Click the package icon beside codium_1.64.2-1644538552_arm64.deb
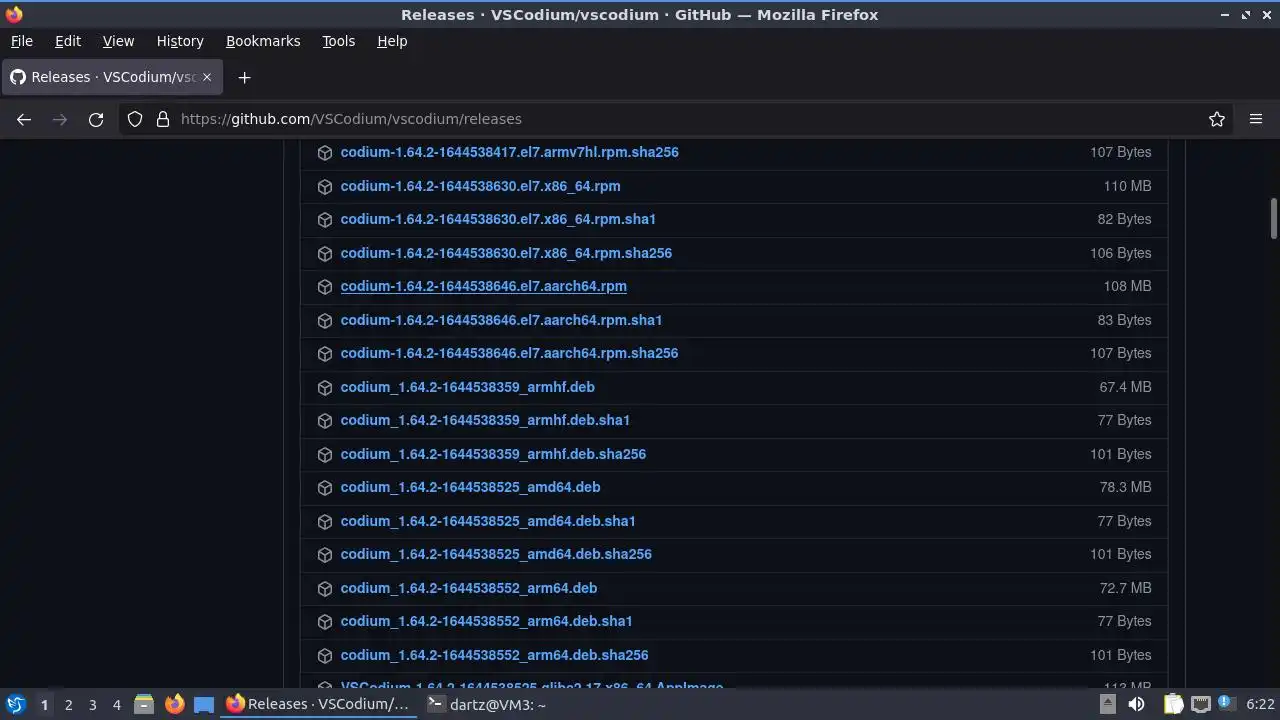The width and height of the screenshot is (1280, 720). click(325, 588)
